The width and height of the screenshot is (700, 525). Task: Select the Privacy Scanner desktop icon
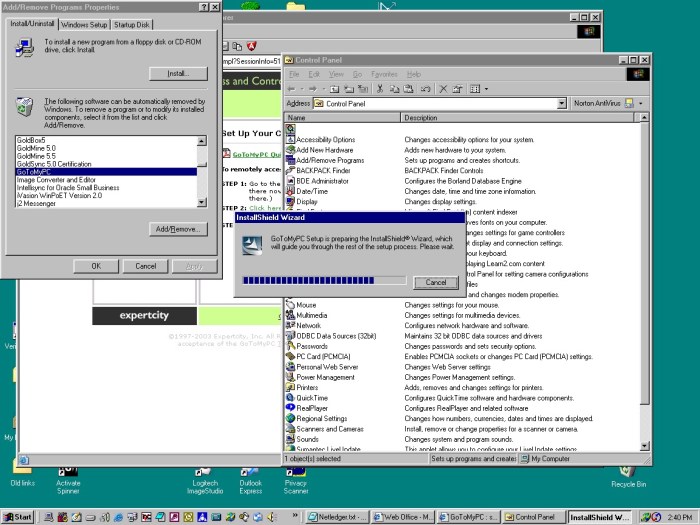point(296,480)
